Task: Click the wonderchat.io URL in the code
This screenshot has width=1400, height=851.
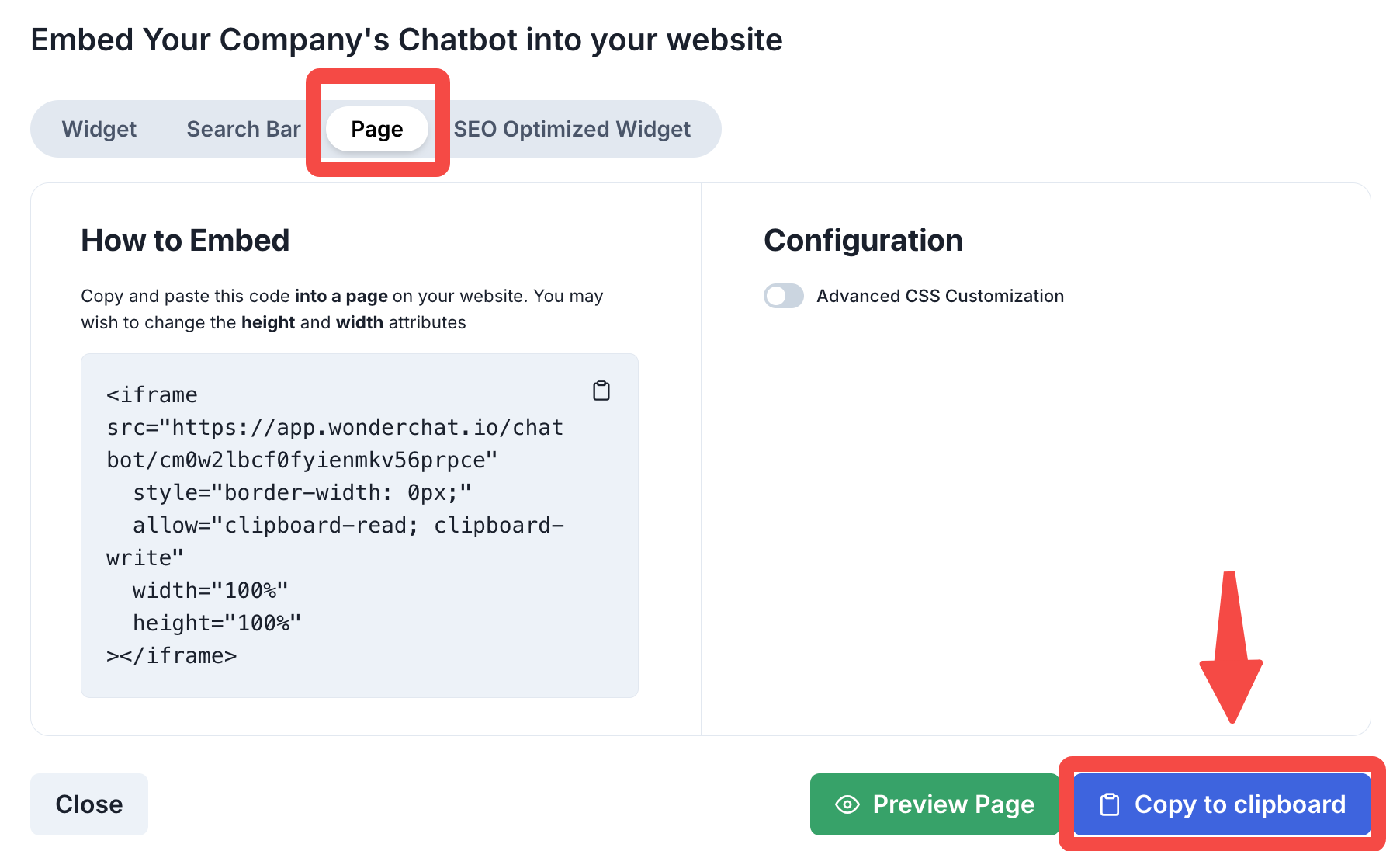Action: 334,428
